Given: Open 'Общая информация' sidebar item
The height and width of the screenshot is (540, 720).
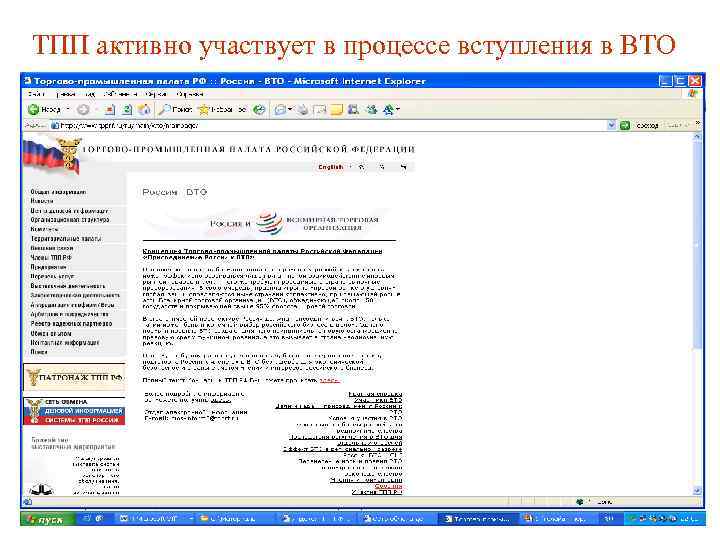Looking at the screenshot, I should 58,192.
